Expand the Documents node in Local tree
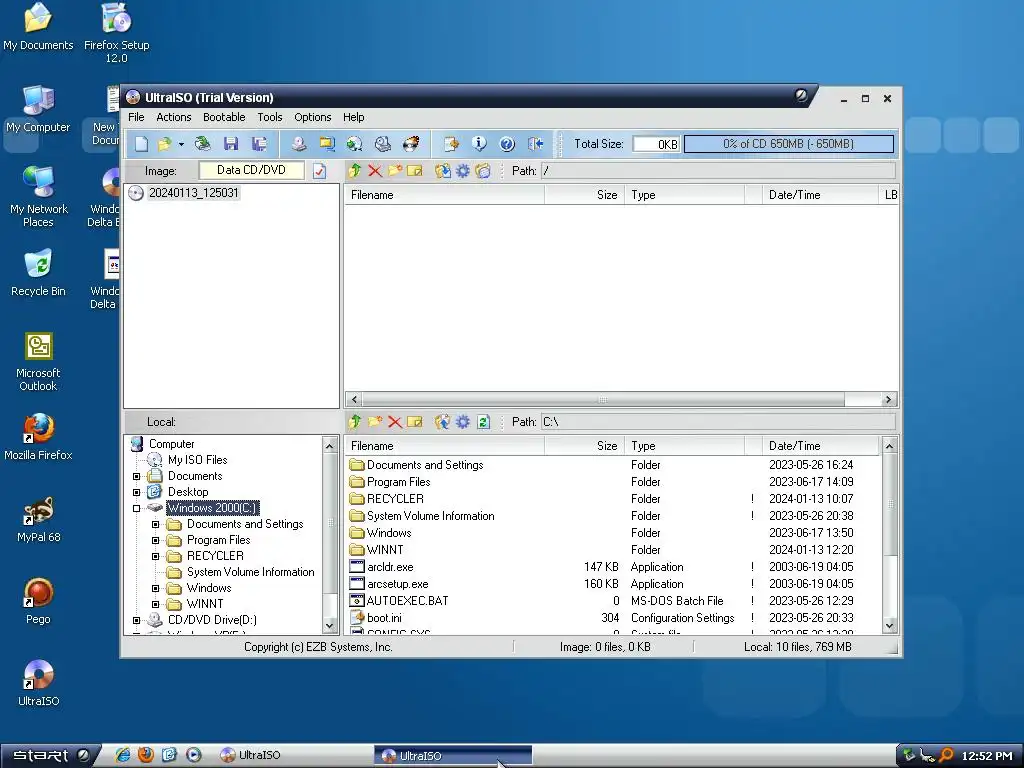Viewport: 1024px width, 768px height. tap(136, 476)
